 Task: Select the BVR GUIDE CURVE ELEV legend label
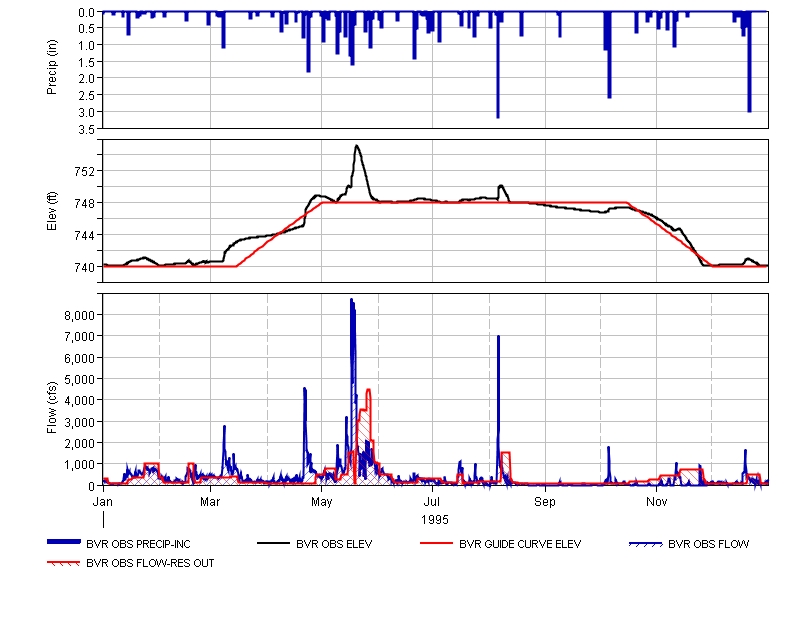(x=519, y=545)
